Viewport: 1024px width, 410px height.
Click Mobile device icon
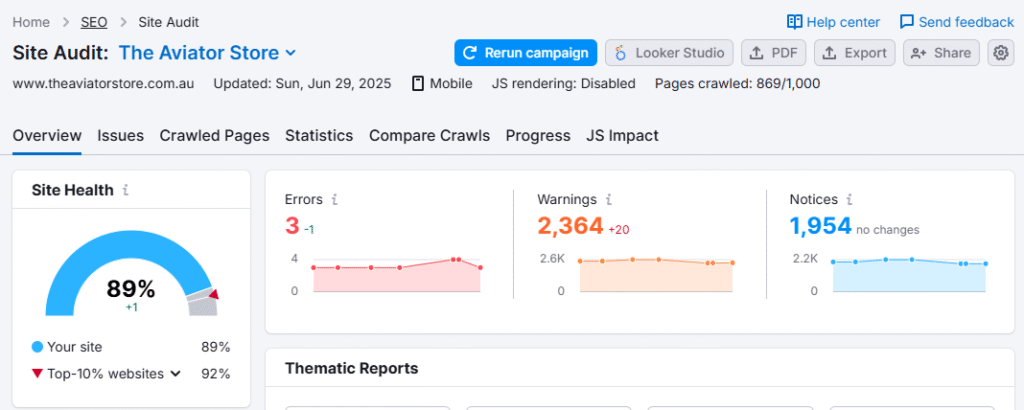pyautogui.click(x=418, y=84)
